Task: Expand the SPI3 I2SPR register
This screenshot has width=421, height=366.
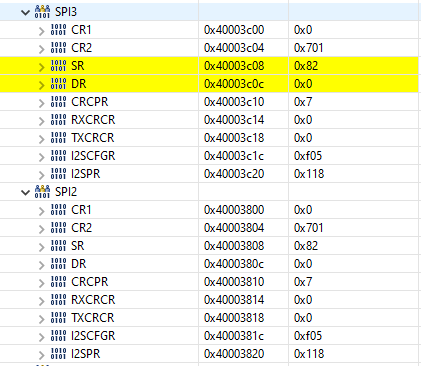Action: (x=41, y=175)
